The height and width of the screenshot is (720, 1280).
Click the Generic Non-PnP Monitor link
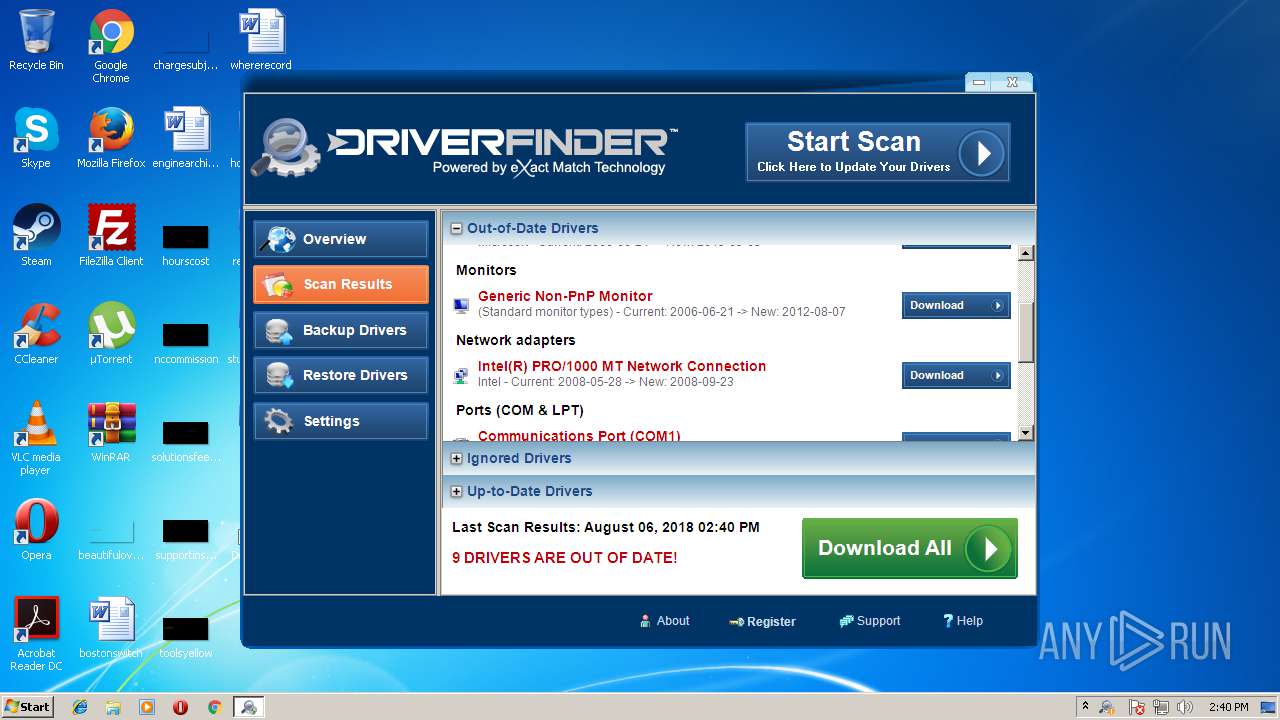point(565,296)
